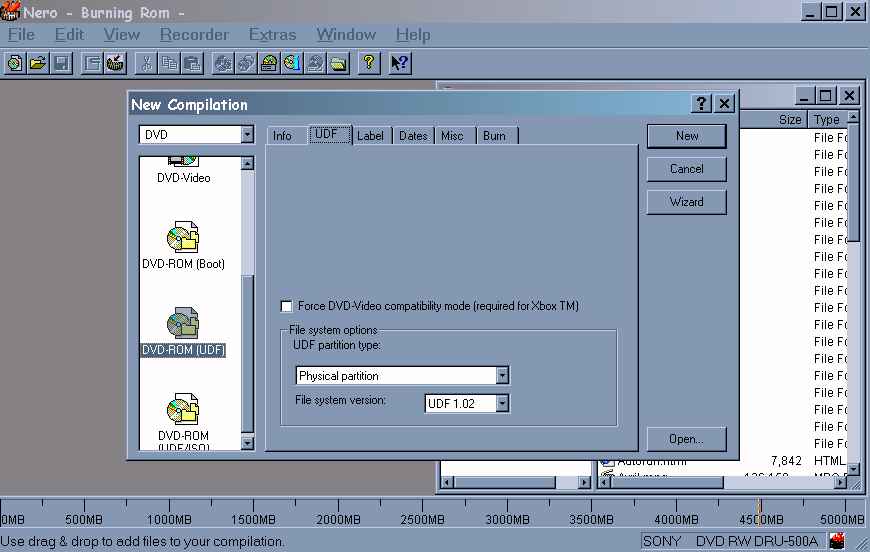Click the Nero application icon in title bar
Screen dimensions: 870x552
(10, 11)
